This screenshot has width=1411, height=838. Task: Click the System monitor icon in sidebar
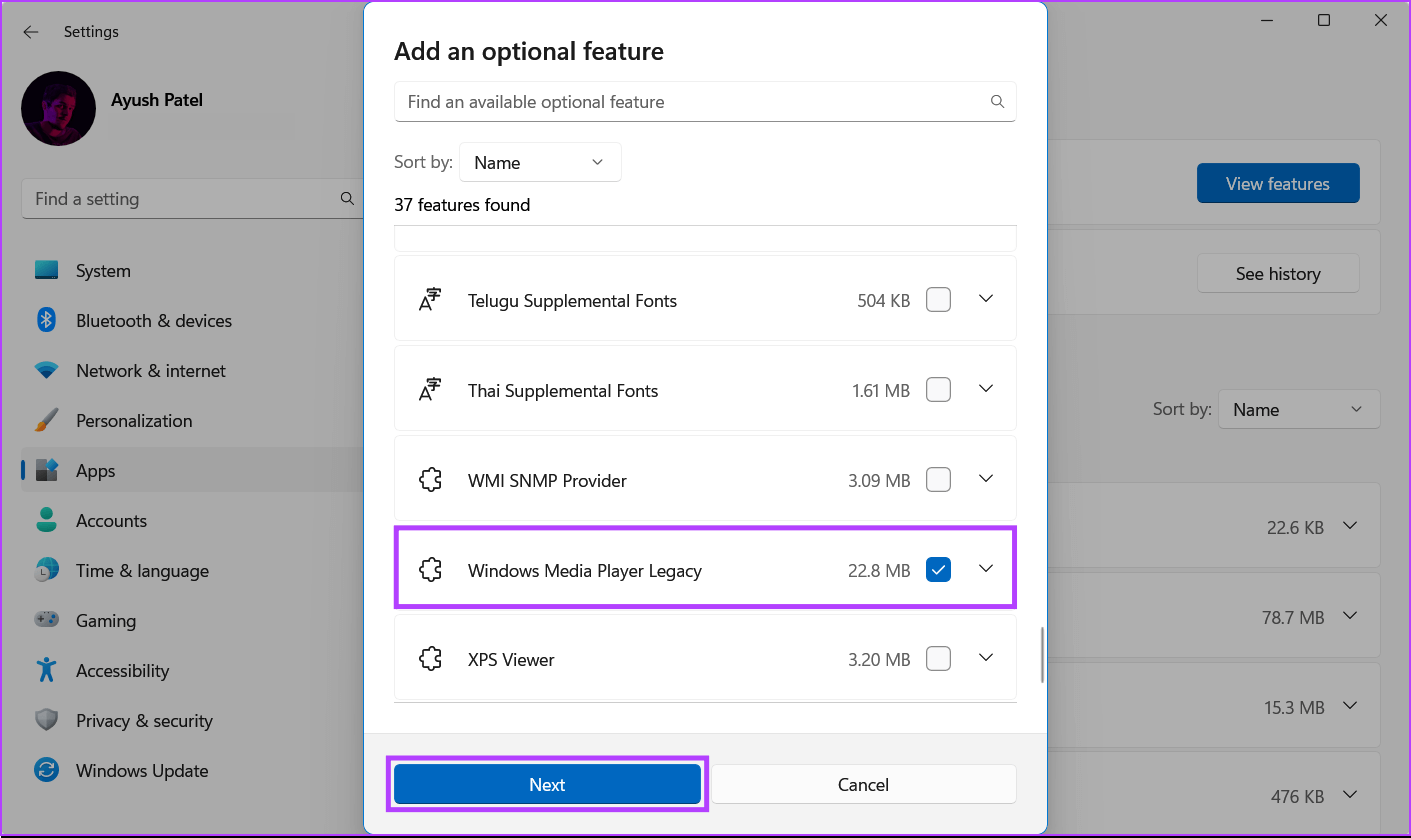click(x=46, y=270)
